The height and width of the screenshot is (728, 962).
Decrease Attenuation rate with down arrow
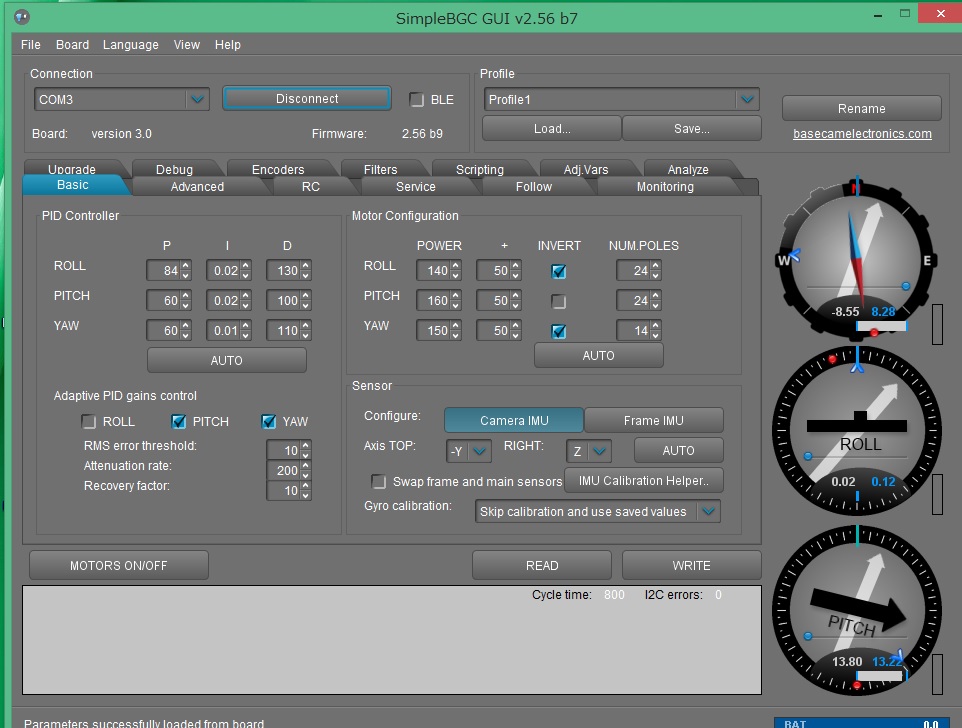click(x=305, y=475)
